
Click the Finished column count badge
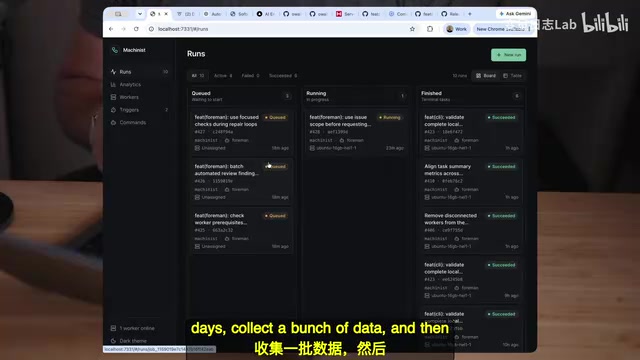pyautogui.click(x=517, y=96)
